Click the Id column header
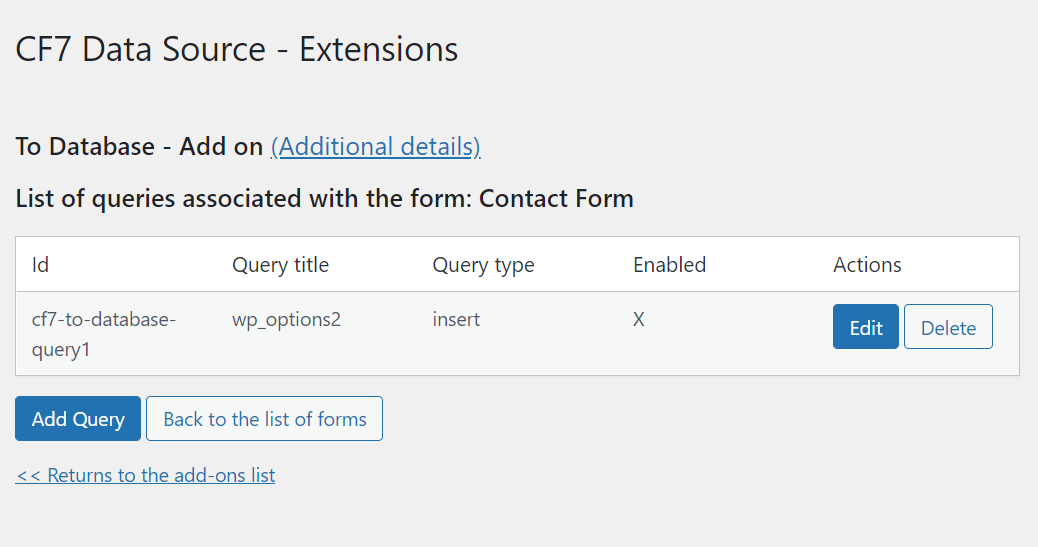 [41, 265]
